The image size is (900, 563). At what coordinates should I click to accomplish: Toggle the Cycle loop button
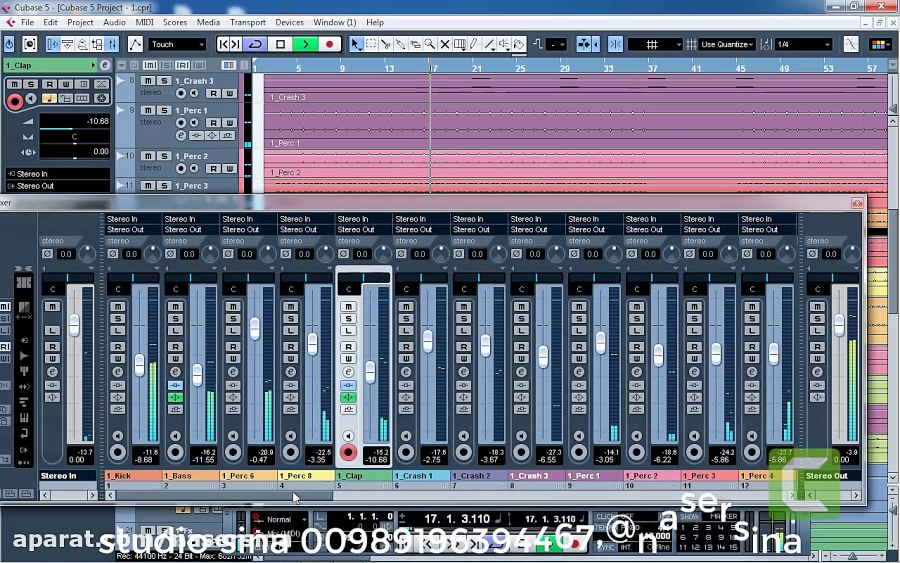click(255, 44)
